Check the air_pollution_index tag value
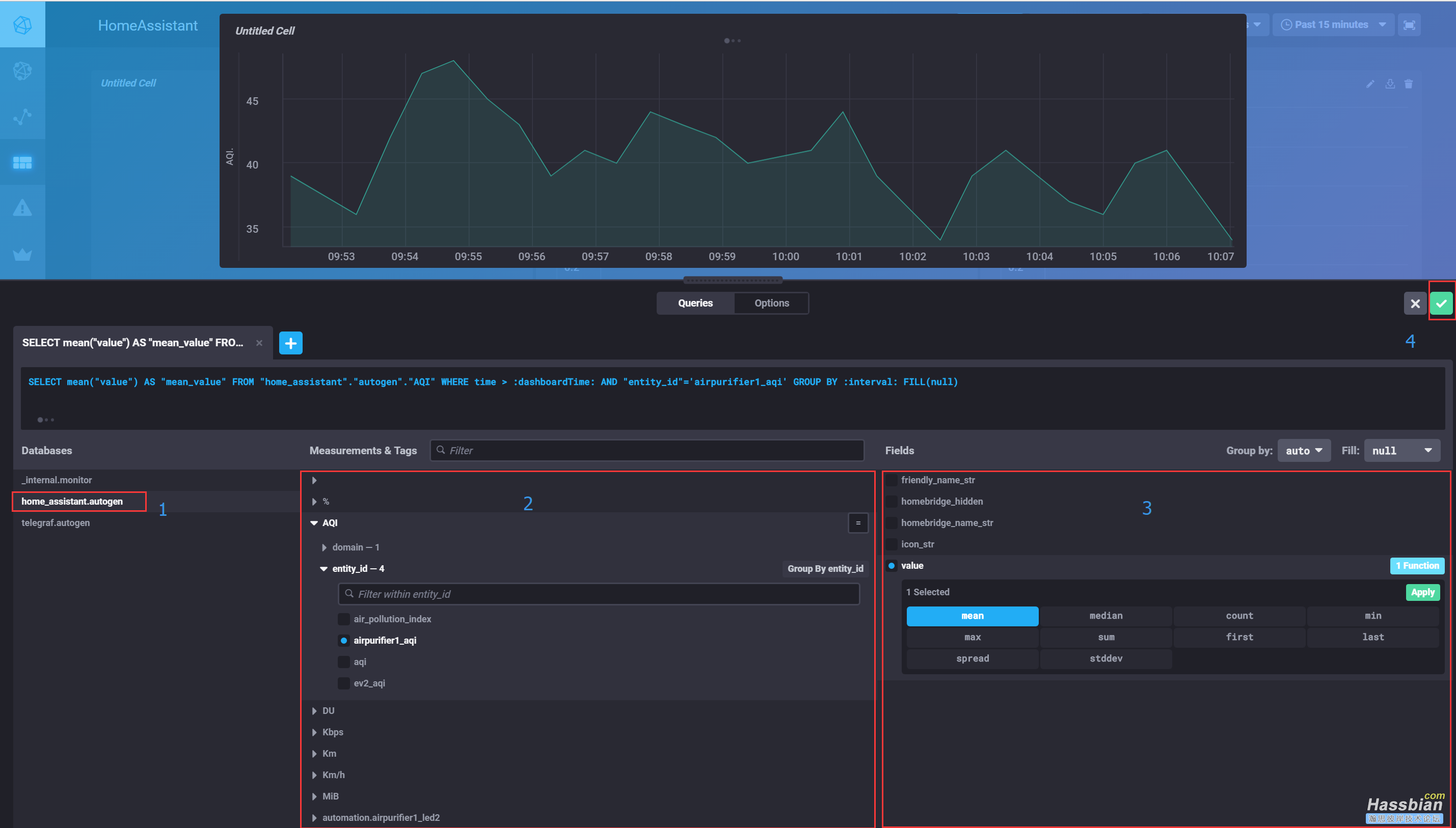Image resolution: width=1456 pixels, height=828 pixels. point(343,619)
